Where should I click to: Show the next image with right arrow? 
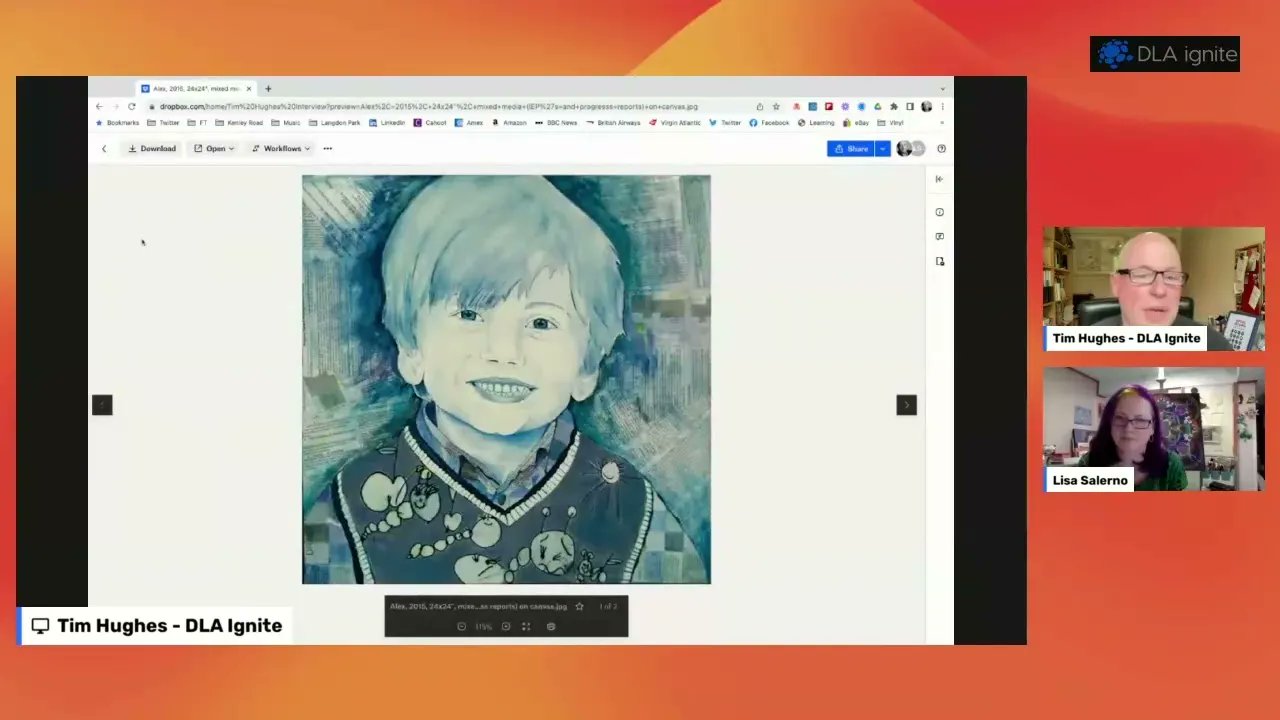pos(906,405)
